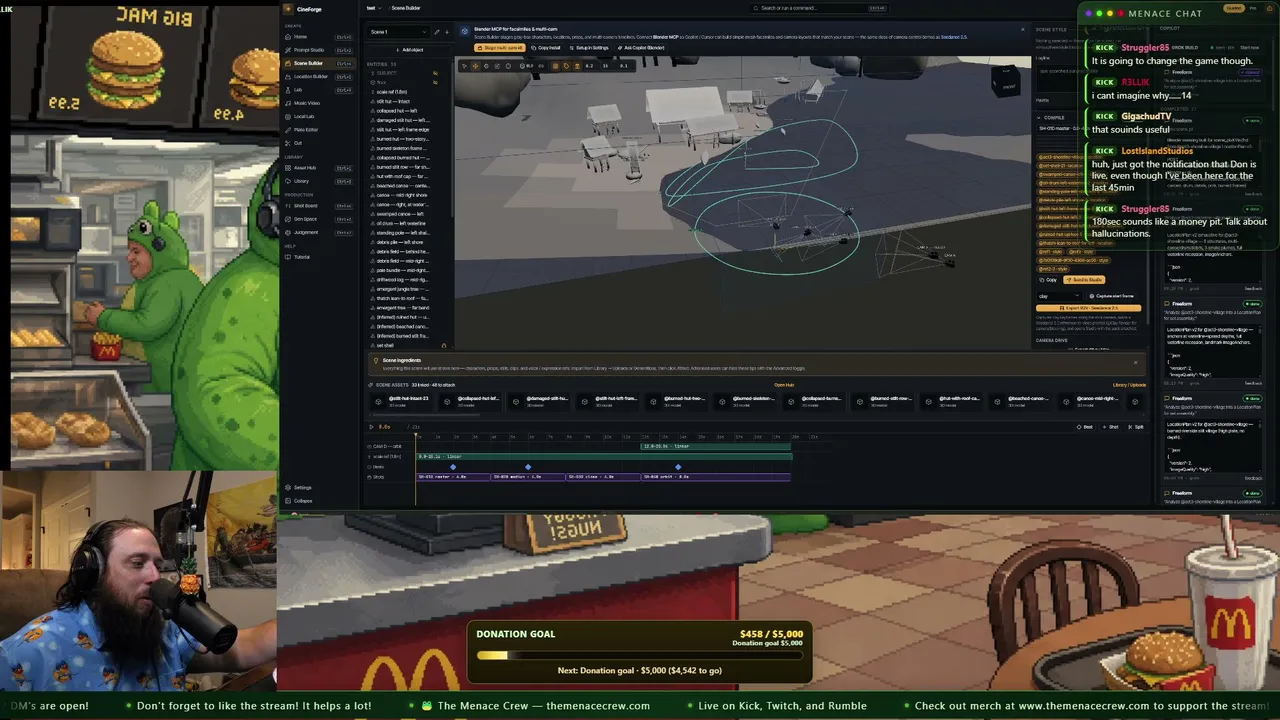The image size is (1280, 720).
Task: Open the Cut section in the sidebar
Action: pyautogui.click(x=318, y=143)
